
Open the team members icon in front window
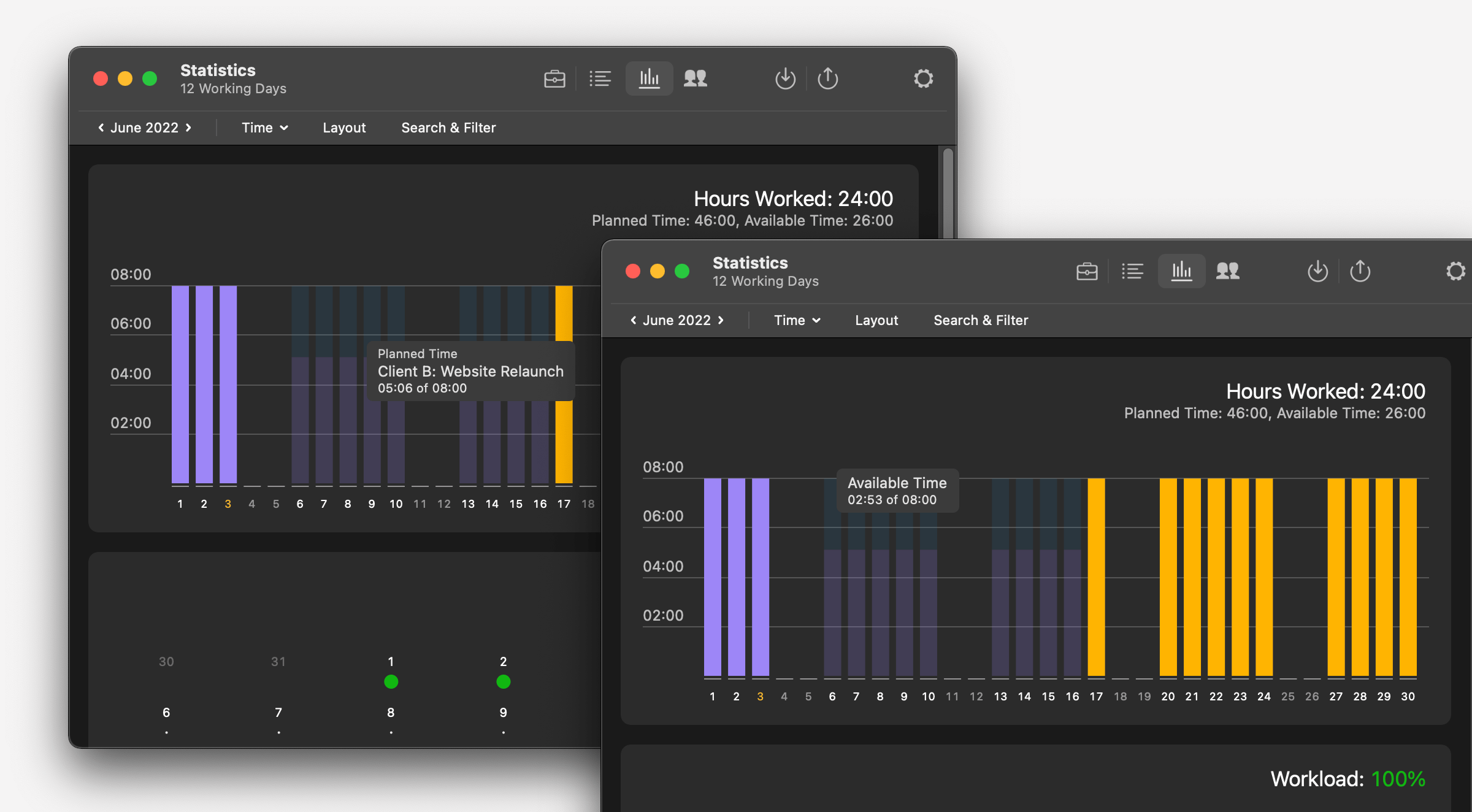click(1228, 271)
